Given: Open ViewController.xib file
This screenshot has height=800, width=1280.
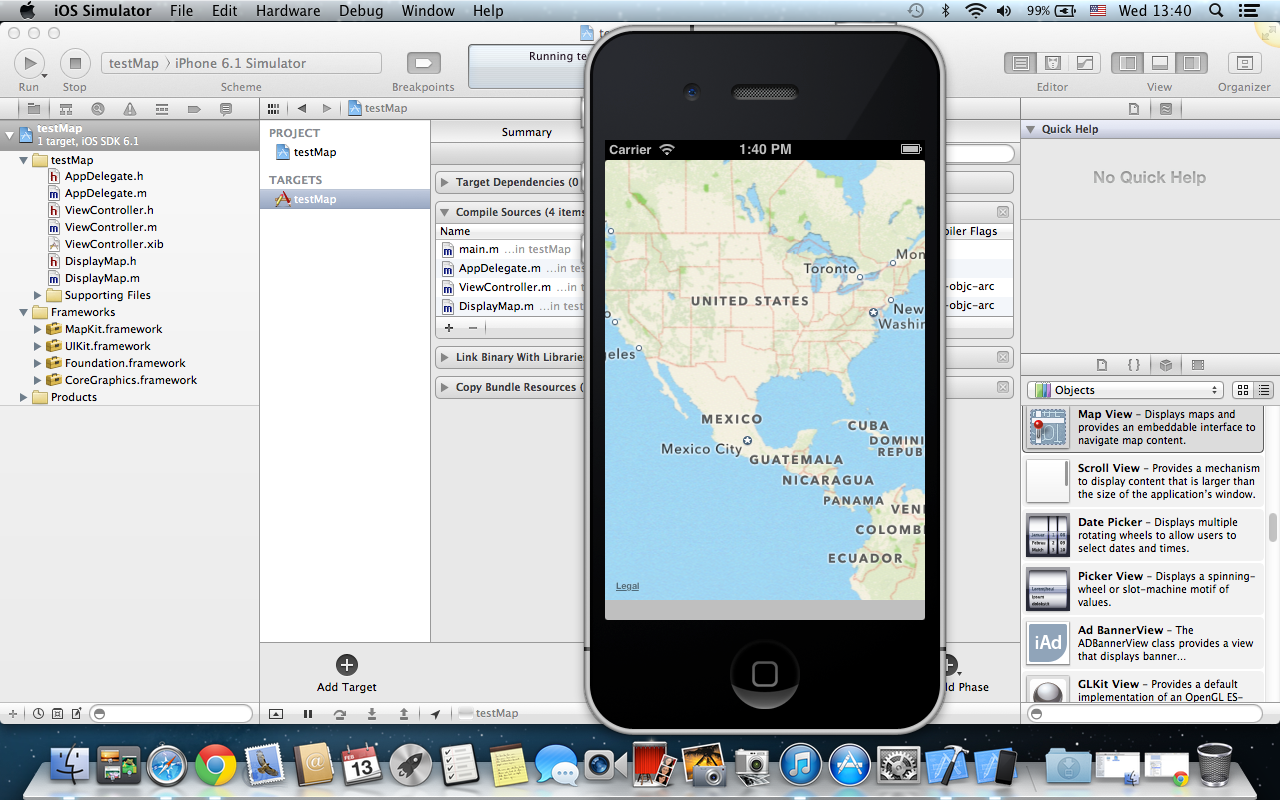Looking at the screenshot, I should (x=114, y=244).
